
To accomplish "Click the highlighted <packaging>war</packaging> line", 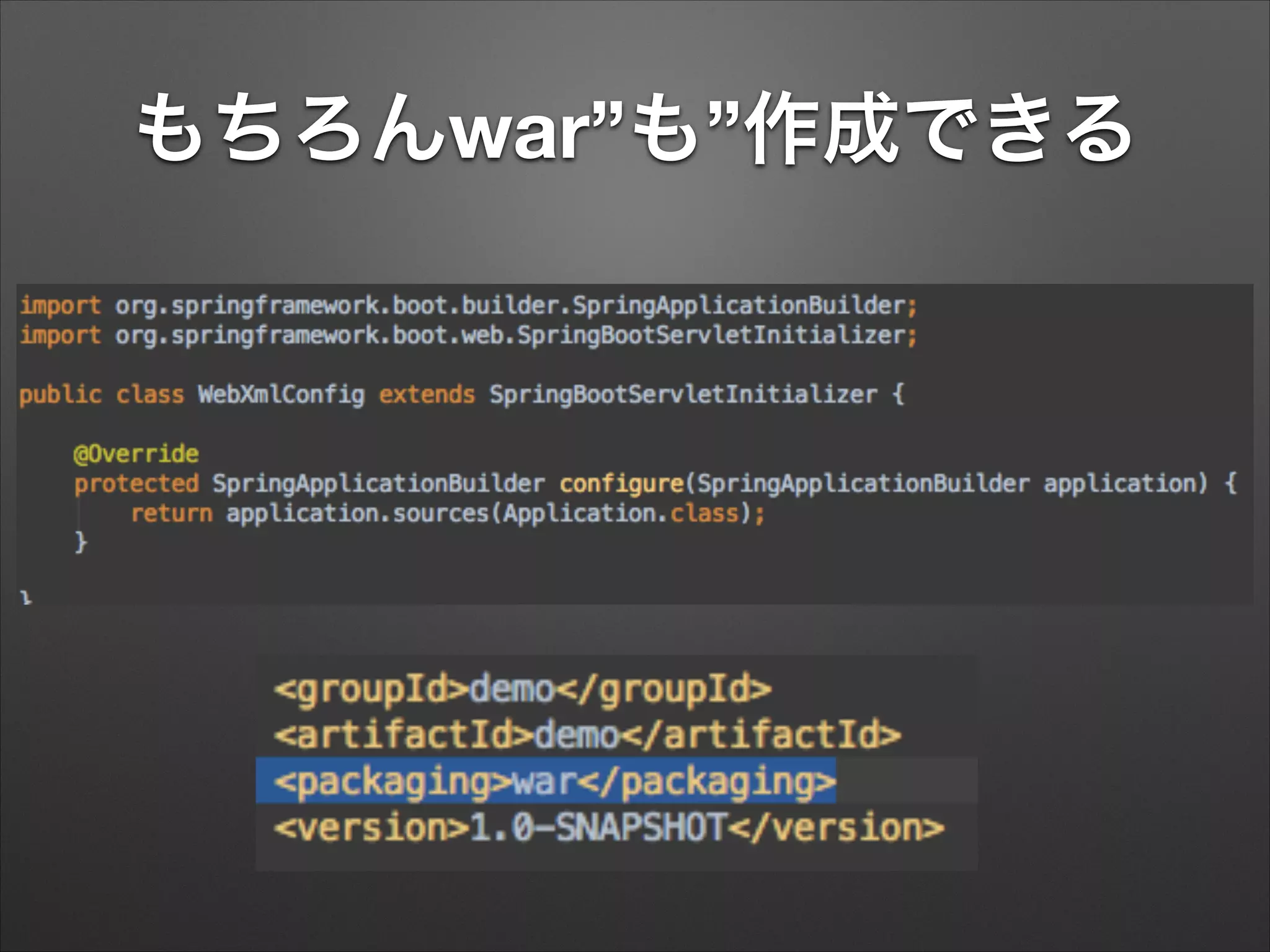I will tap(546, 780).
